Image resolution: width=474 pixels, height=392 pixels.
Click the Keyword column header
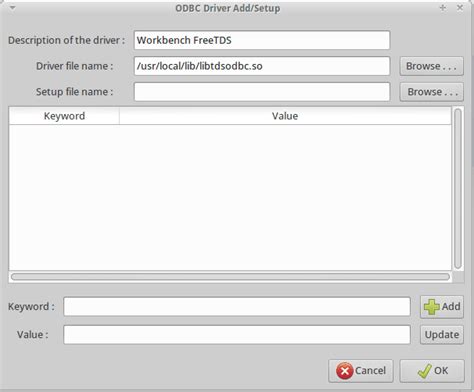[x=64, y=116]
